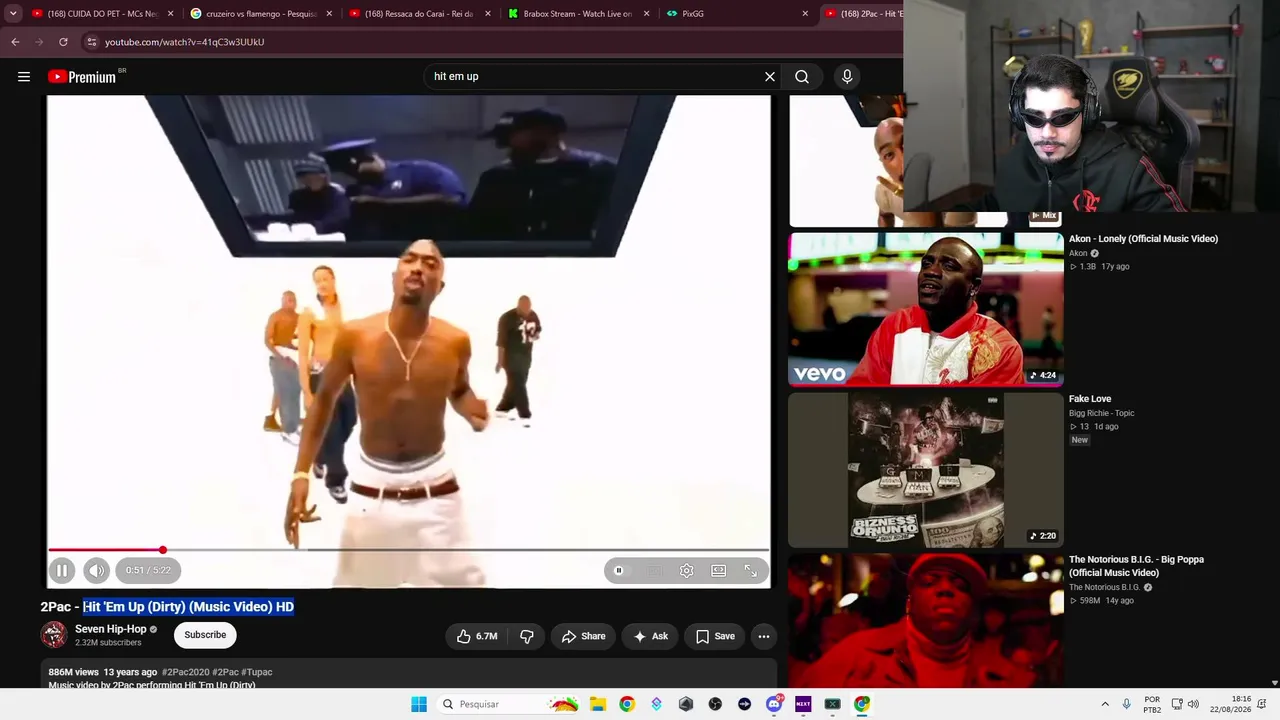Open Akon - Lonely video title
The height and width of the screenshot is (720, 1280).
click(x=1143, y=239)
